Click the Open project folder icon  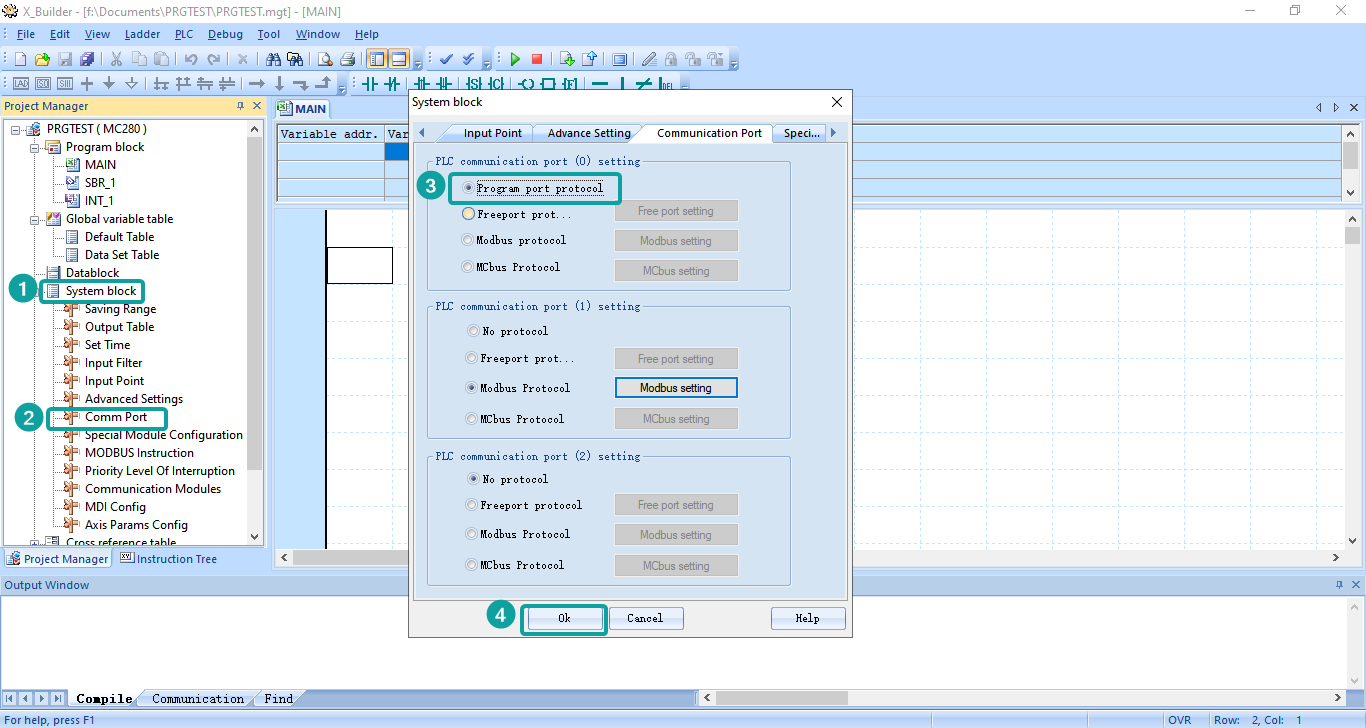point(42,60)
